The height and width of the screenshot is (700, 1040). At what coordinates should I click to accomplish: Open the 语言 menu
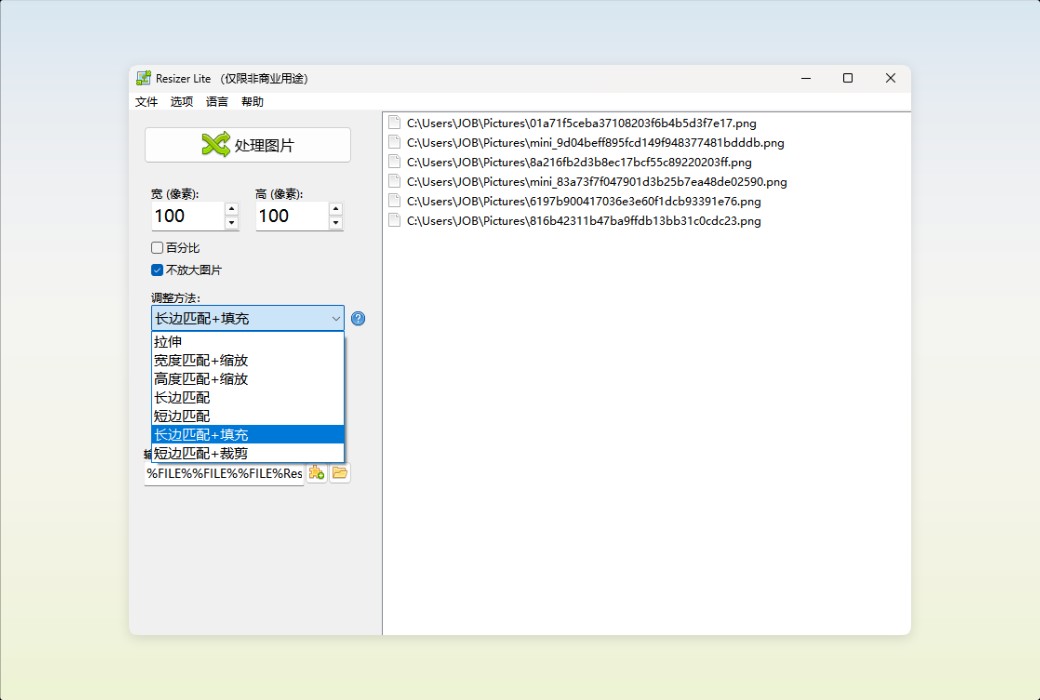(217, 101)
